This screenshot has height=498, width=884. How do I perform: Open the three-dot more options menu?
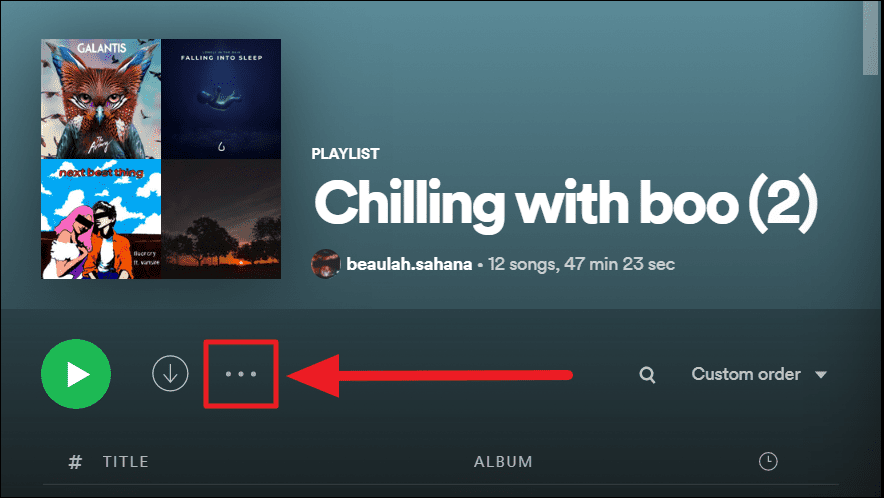click(241, 374)
